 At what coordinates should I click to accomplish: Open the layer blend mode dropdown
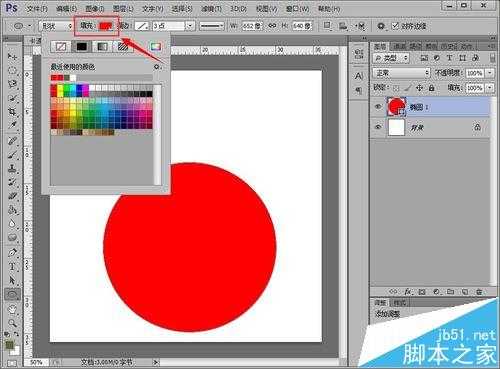click(401, 73)
